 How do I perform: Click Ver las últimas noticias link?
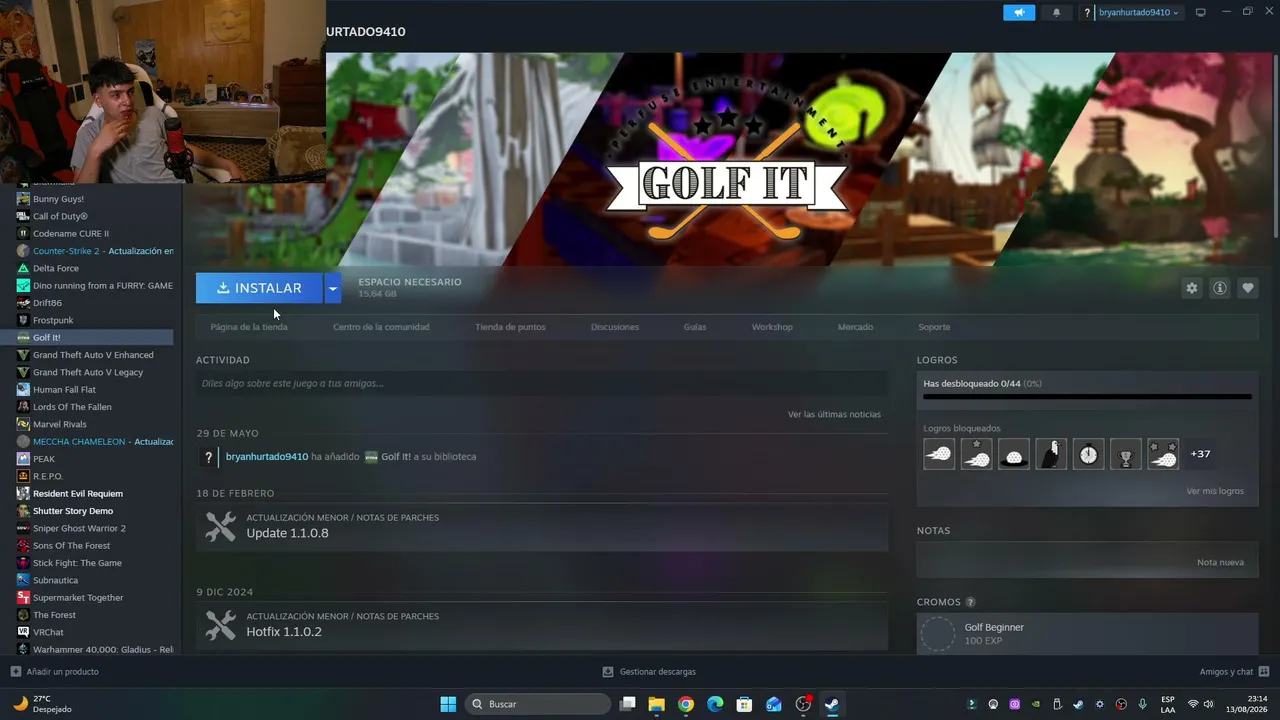[x=834, y=414]
